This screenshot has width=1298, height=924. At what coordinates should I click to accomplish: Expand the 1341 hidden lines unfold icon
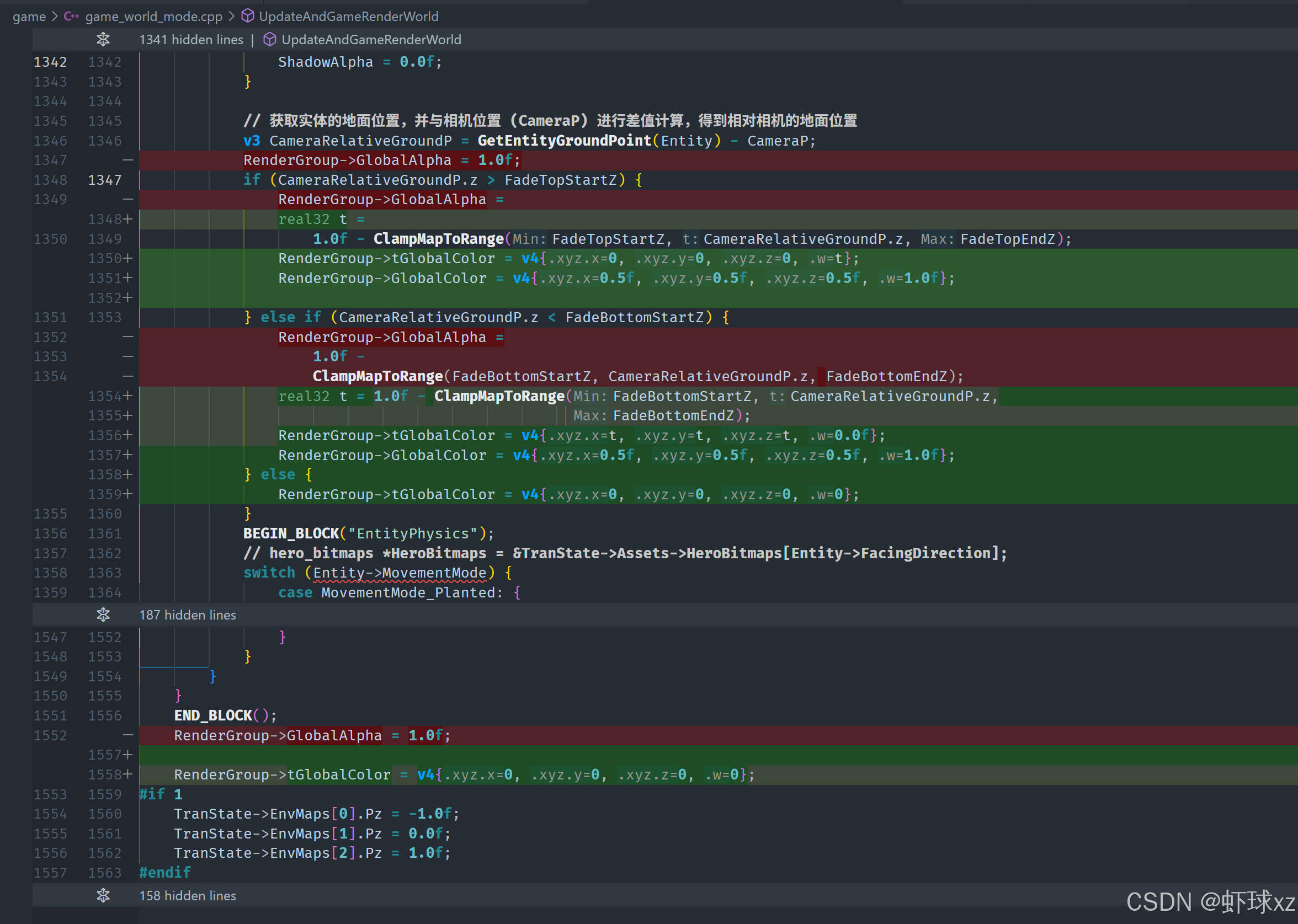pyautogui.click(x=103, y=39)
